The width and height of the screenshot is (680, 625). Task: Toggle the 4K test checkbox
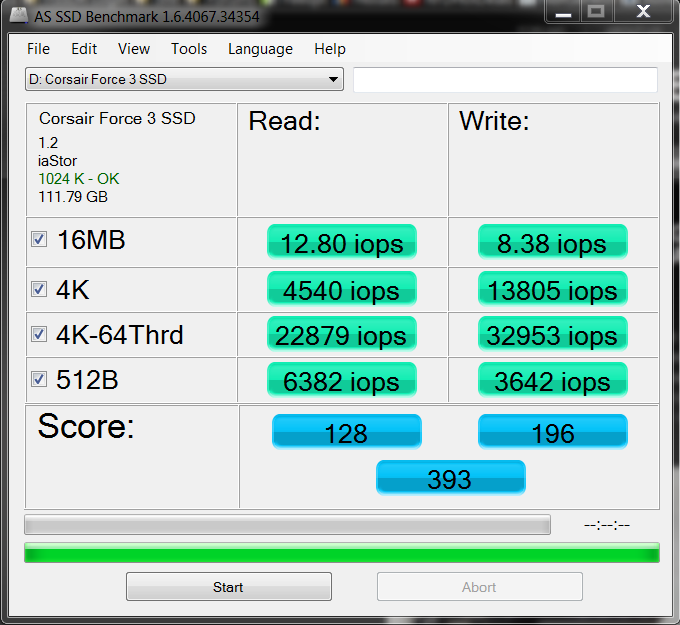[39, 289]
